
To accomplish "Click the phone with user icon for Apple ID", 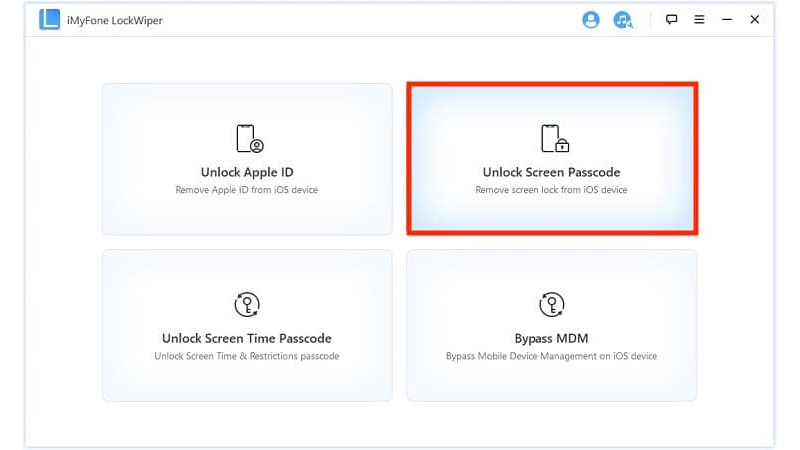I will click(x=250, y=138).
